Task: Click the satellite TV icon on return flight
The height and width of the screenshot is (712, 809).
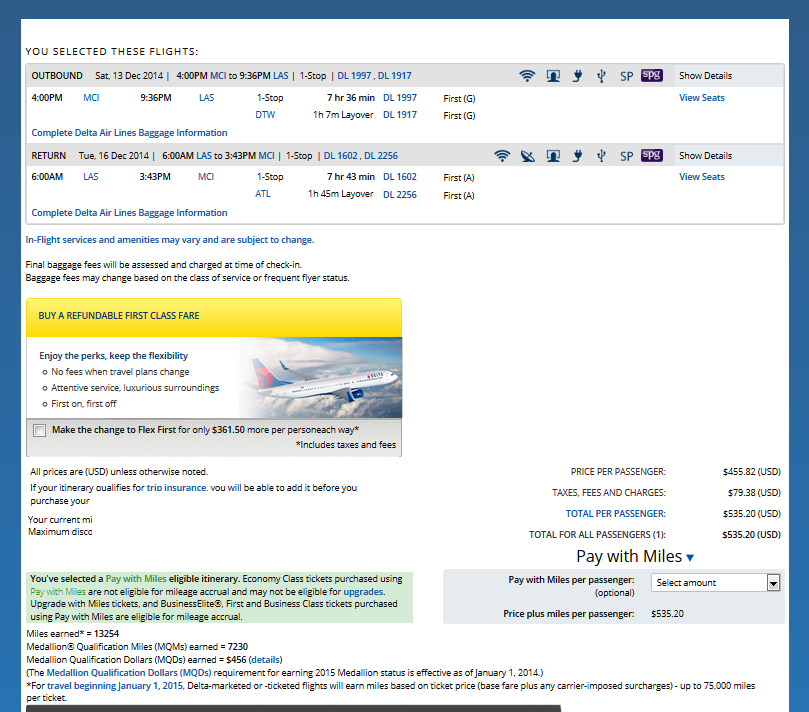Action: pyautogui.click(x=527, y=156)
